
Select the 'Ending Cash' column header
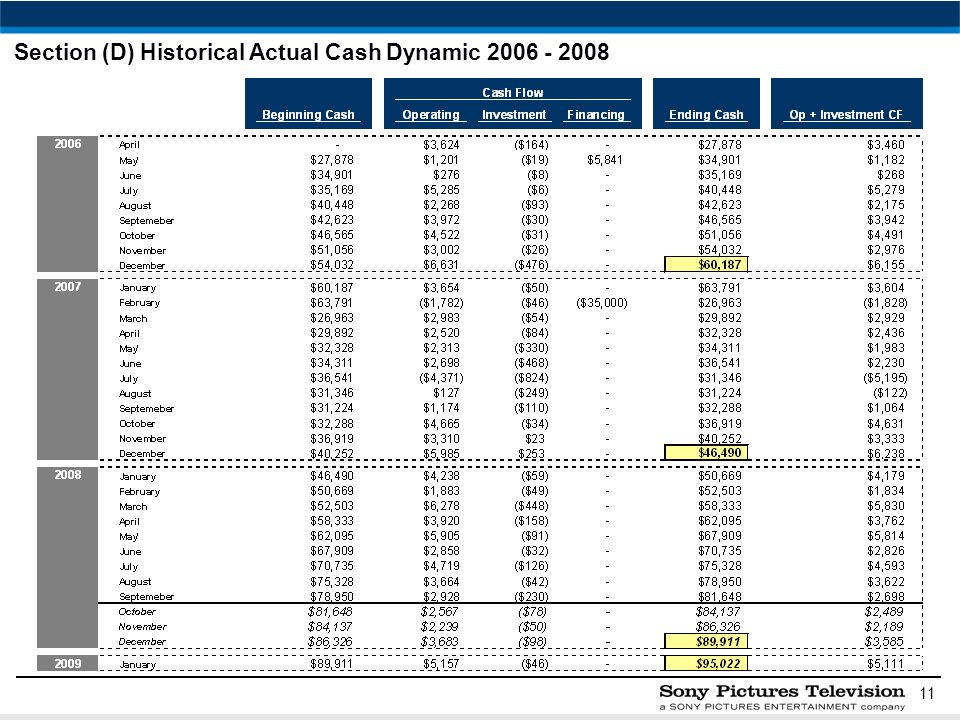[x=706, y=114]
